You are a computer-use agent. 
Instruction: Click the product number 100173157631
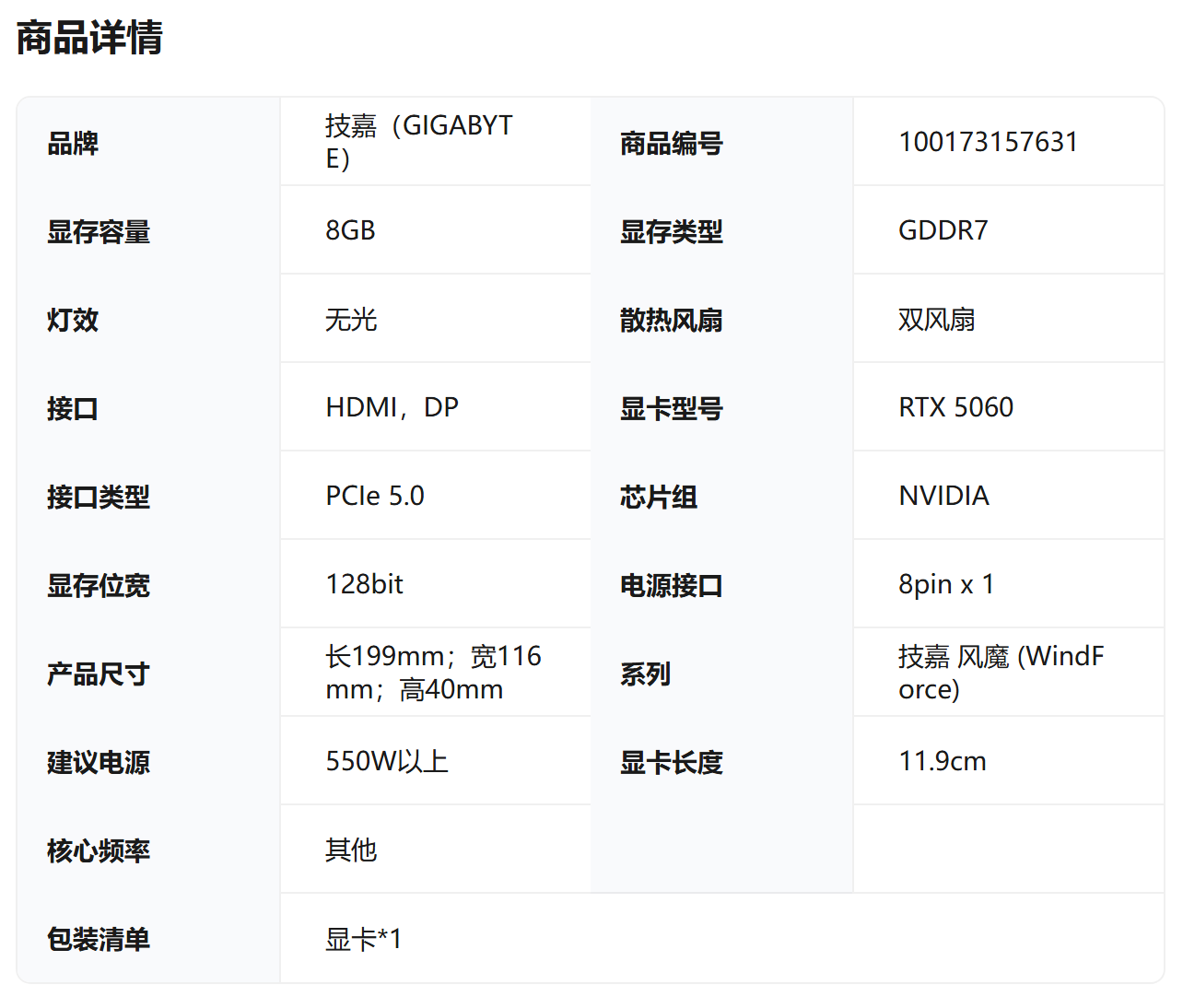[x=988, y=142]
